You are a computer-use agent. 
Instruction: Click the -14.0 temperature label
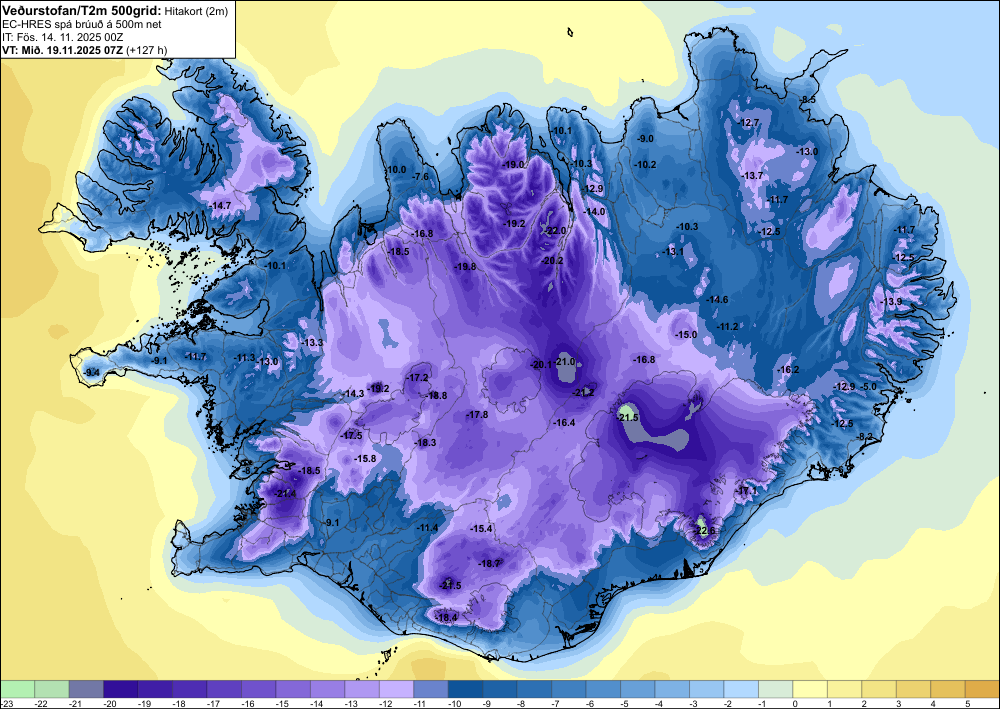tap(594, 212)
